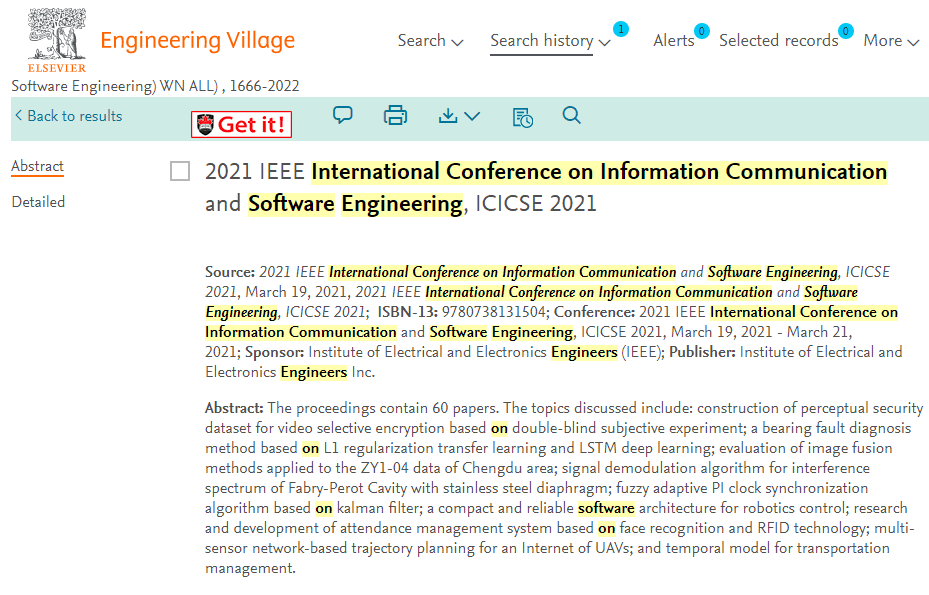Click the Search history count badge

(621, 29)
